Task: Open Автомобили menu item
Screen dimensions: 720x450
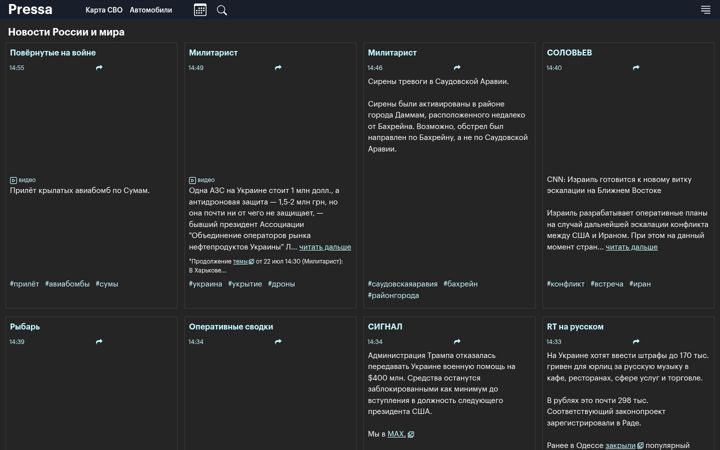Action: click(151, 10)
